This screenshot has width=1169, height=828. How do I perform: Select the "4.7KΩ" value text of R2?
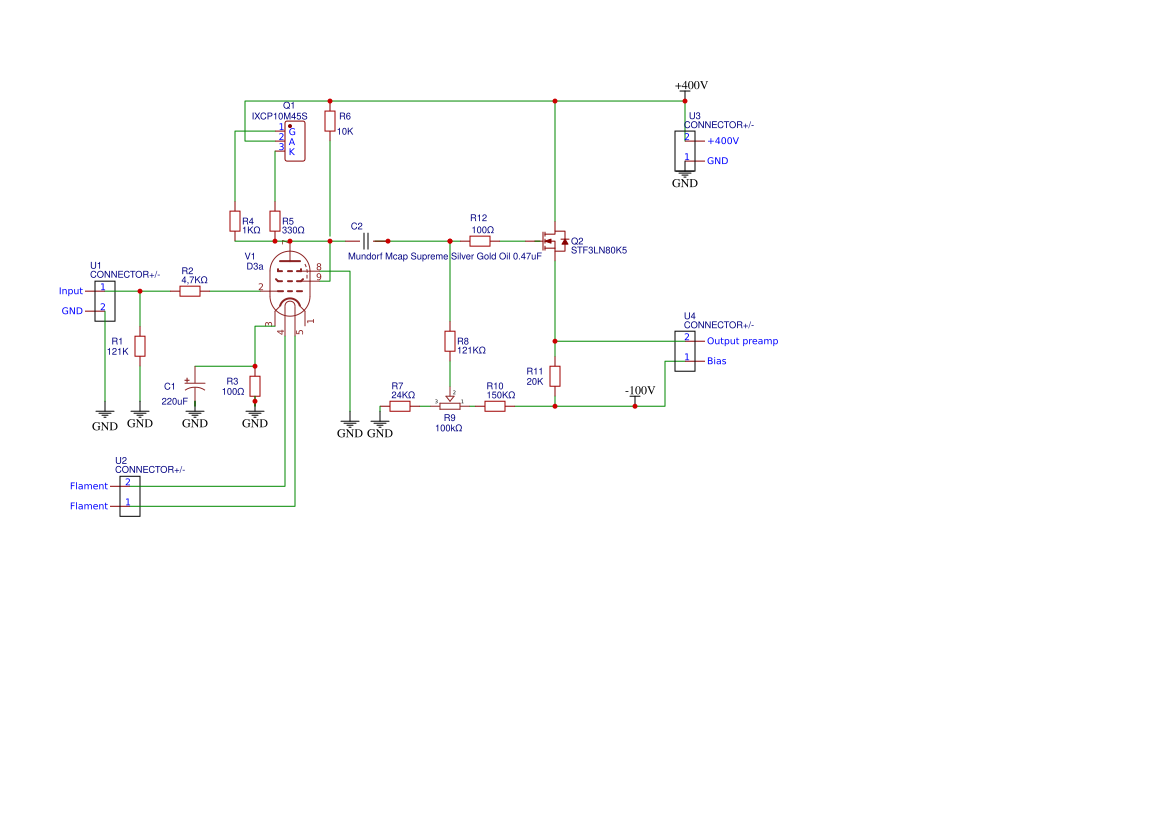[195, 280]
